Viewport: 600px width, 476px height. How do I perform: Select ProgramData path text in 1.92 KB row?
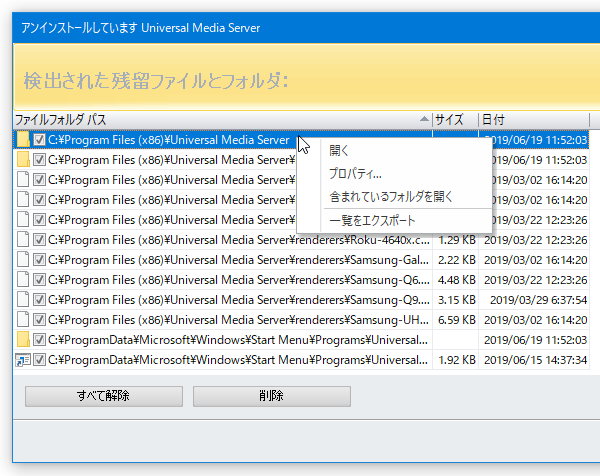tap(238, 360)
